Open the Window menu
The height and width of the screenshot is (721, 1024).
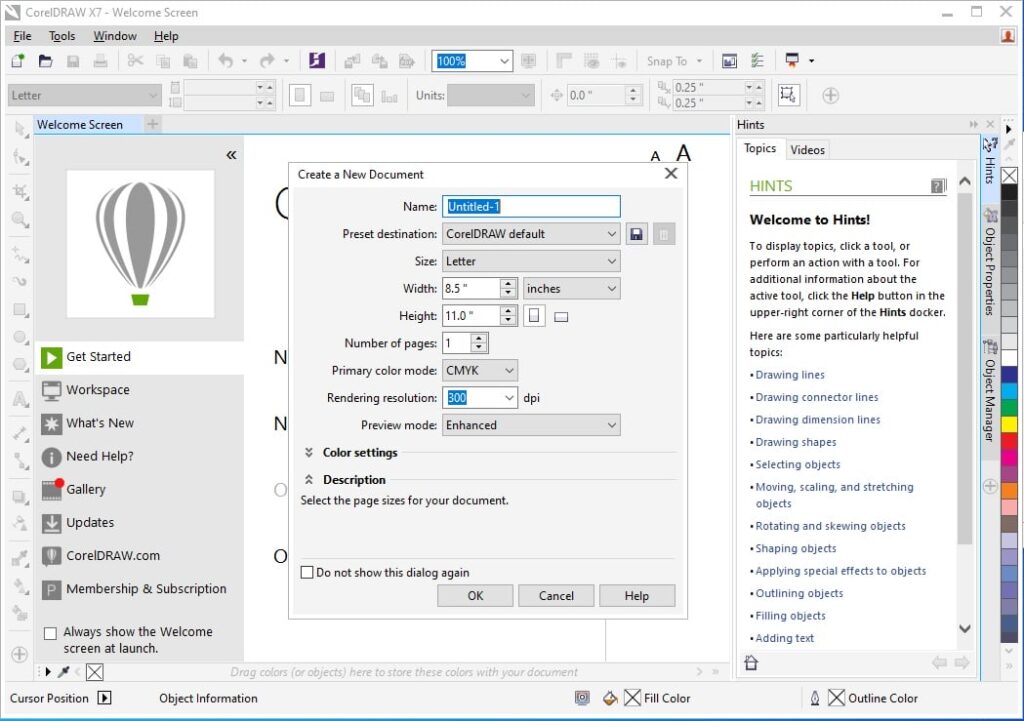tap(115, 36)
